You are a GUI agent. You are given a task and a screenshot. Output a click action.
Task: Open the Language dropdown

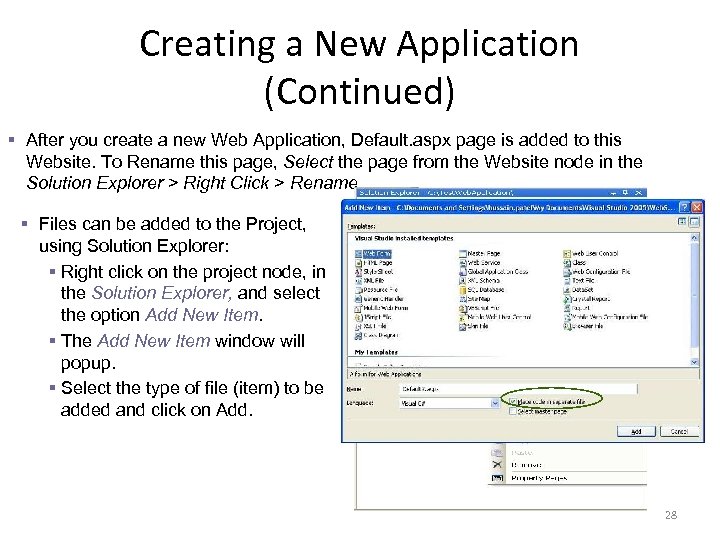495,403
